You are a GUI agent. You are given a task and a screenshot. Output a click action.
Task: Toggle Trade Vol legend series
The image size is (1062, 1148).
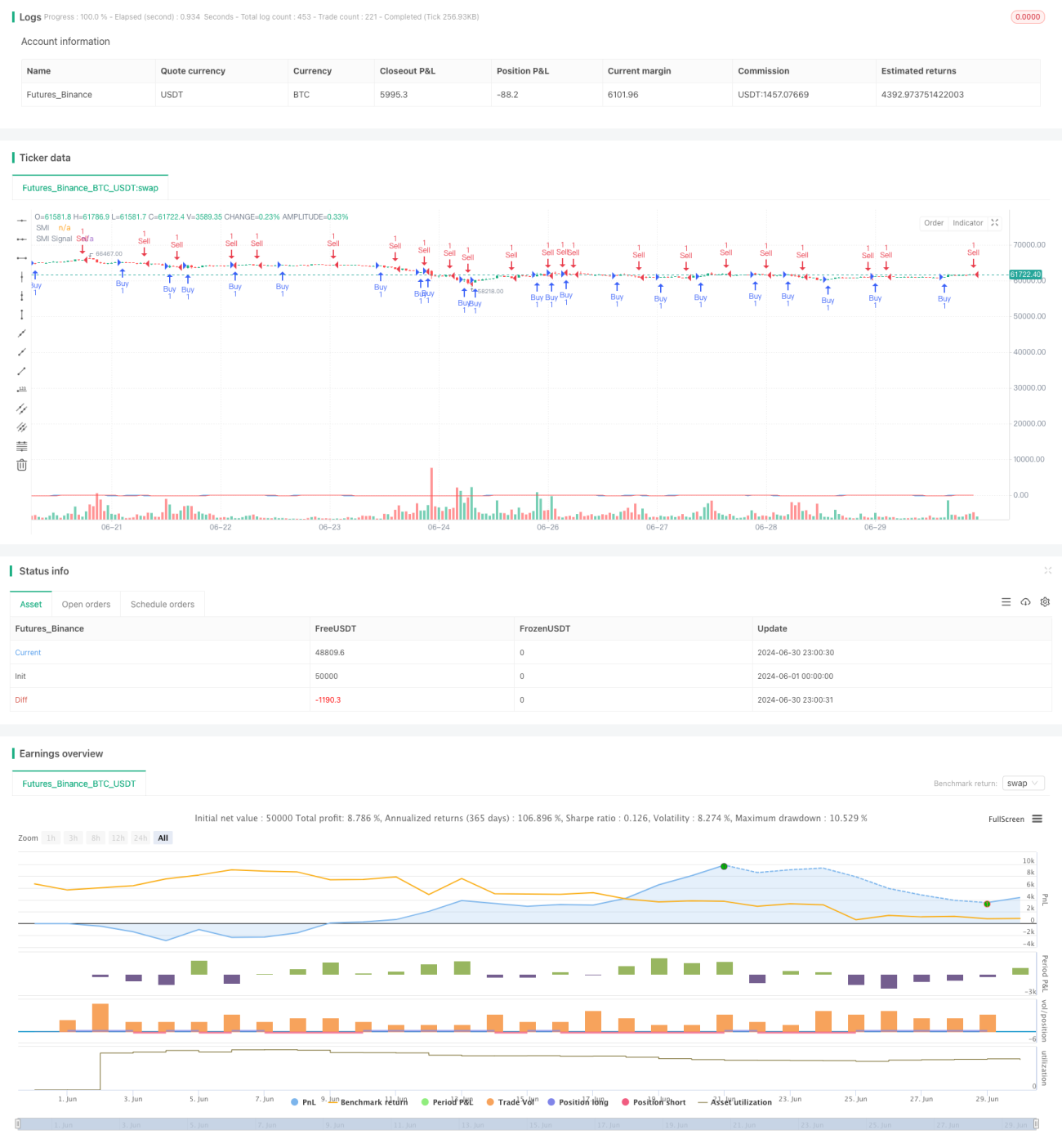click(x=511, y=1102)
